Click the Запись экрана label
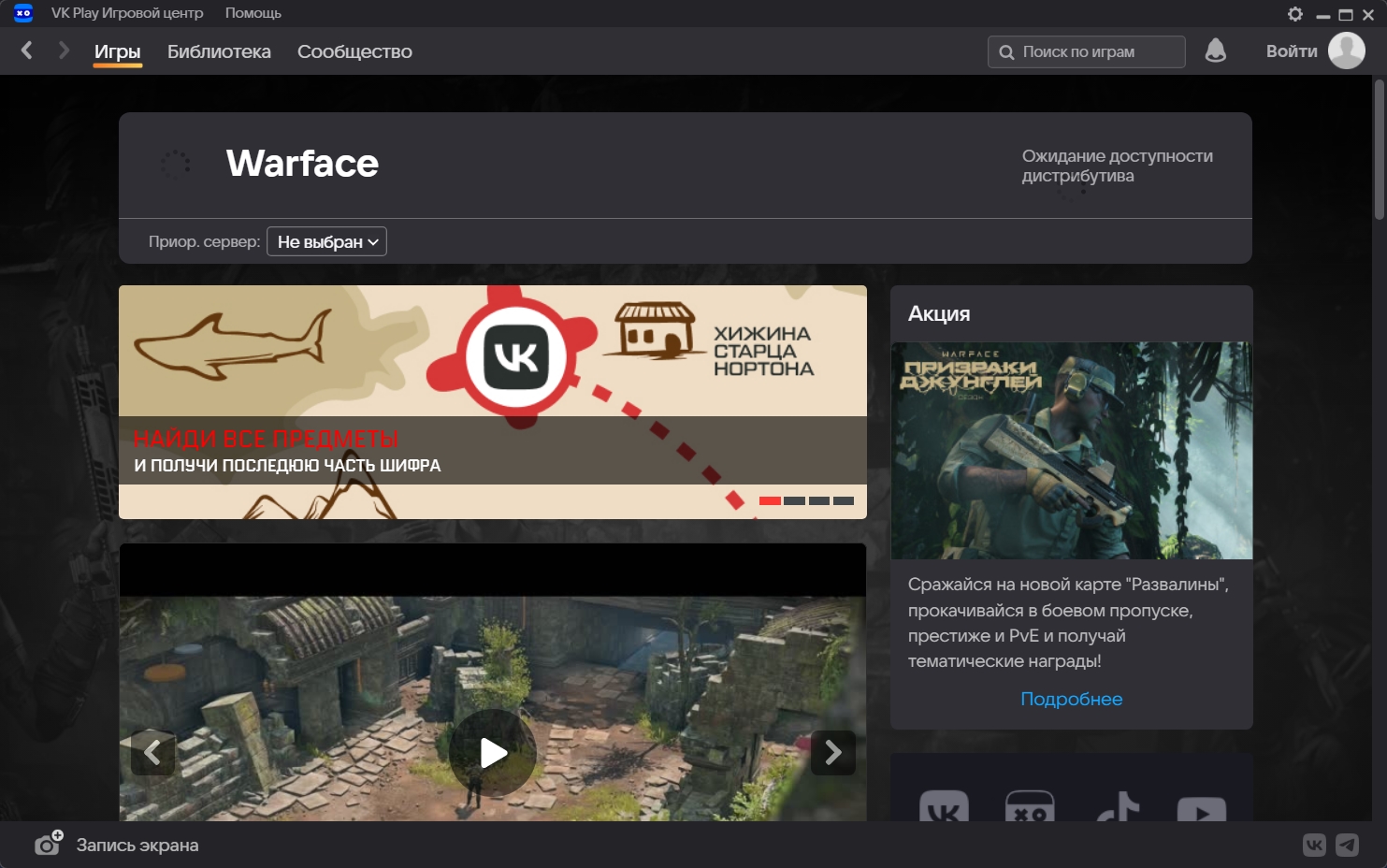The height and width of the screenshot is (868, 1387). (137, 845)
